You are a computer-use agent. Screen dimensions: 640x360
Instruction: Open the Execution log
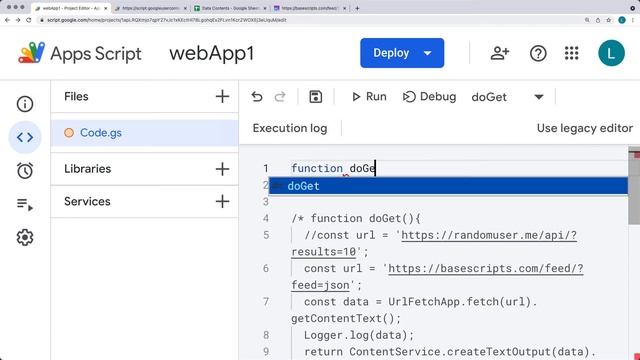pos(290,128)
